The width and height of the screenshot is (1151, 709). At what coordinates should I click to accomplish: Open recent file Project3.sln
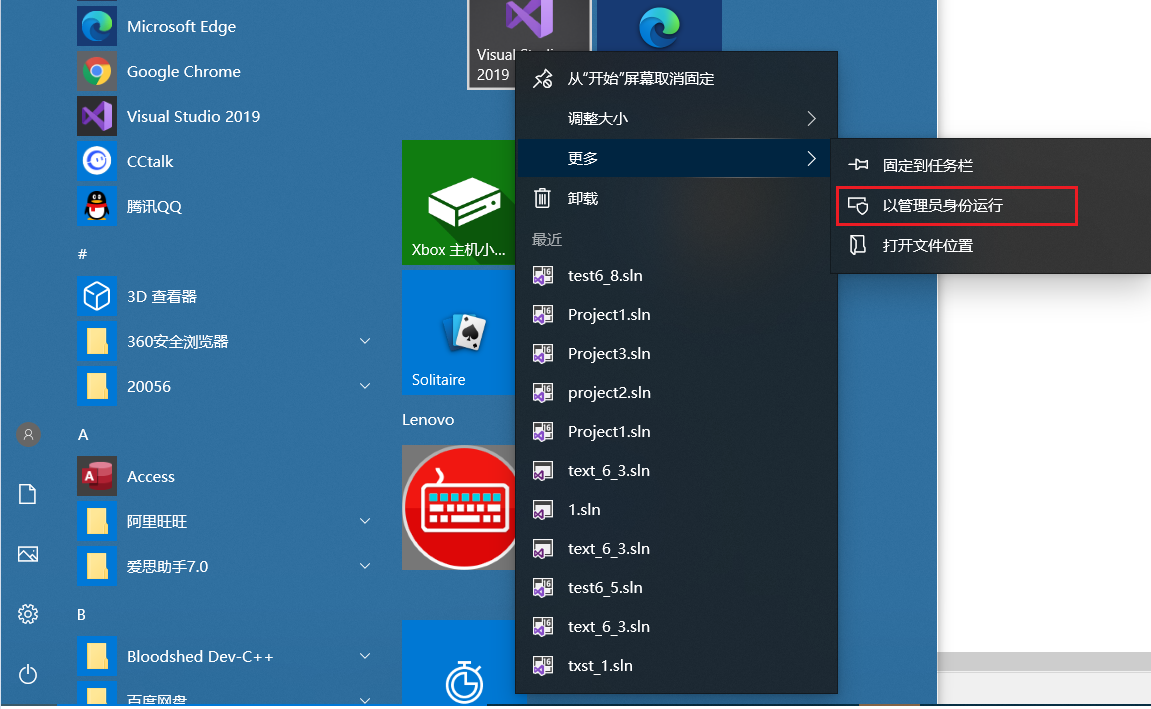(x=677, y=353)
